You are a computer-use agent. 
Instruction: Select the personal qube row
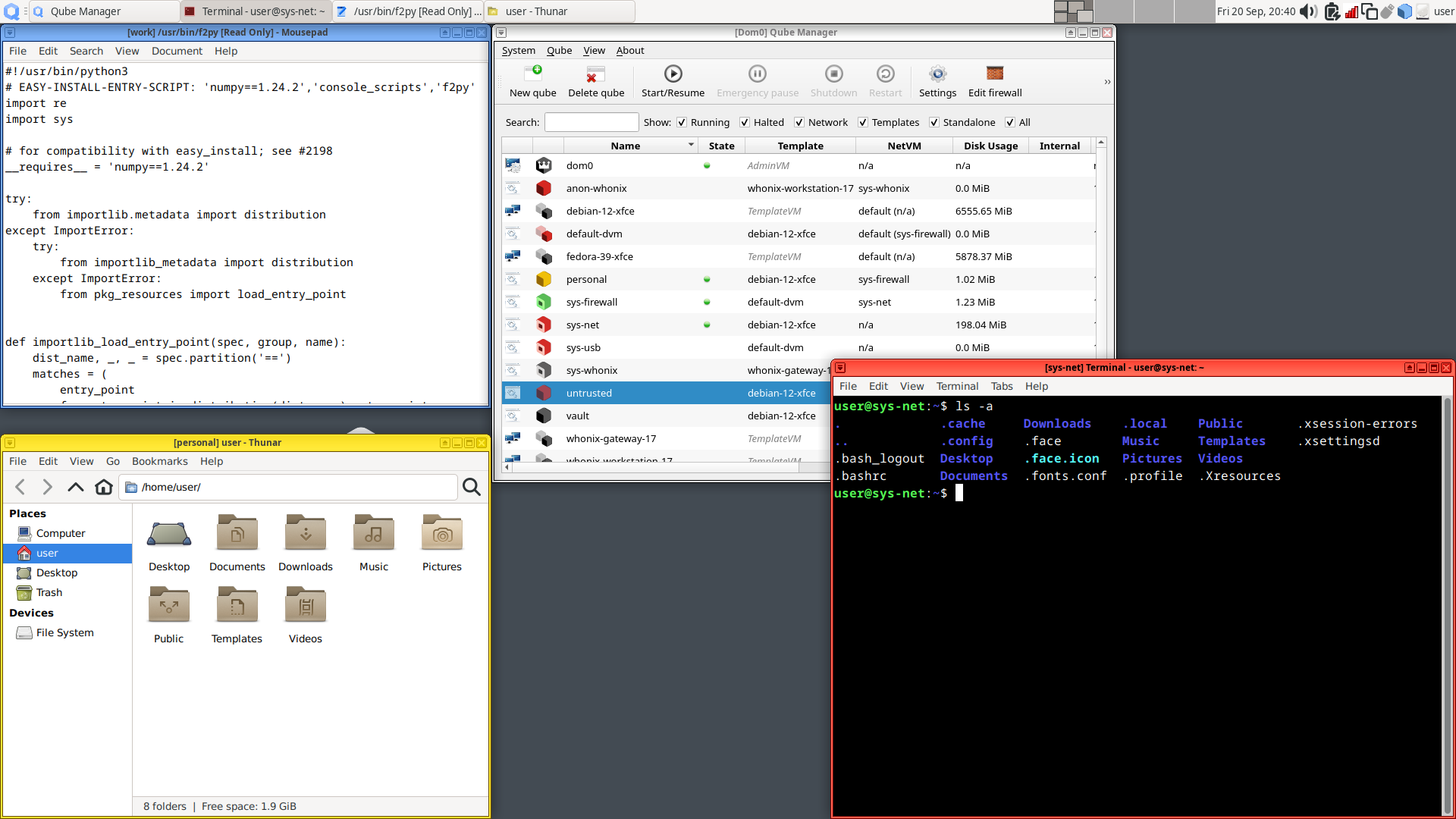coord(799,280)
